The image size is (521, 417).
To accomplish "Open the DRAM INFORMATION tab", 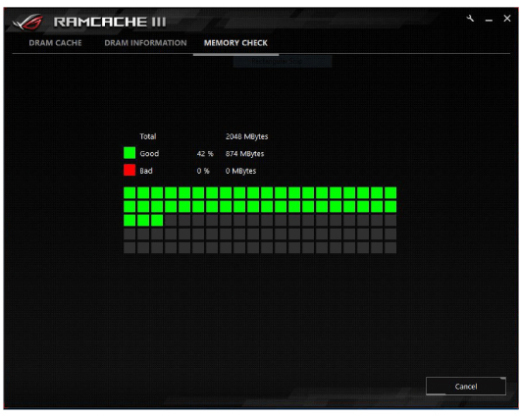I will point(146,43).
